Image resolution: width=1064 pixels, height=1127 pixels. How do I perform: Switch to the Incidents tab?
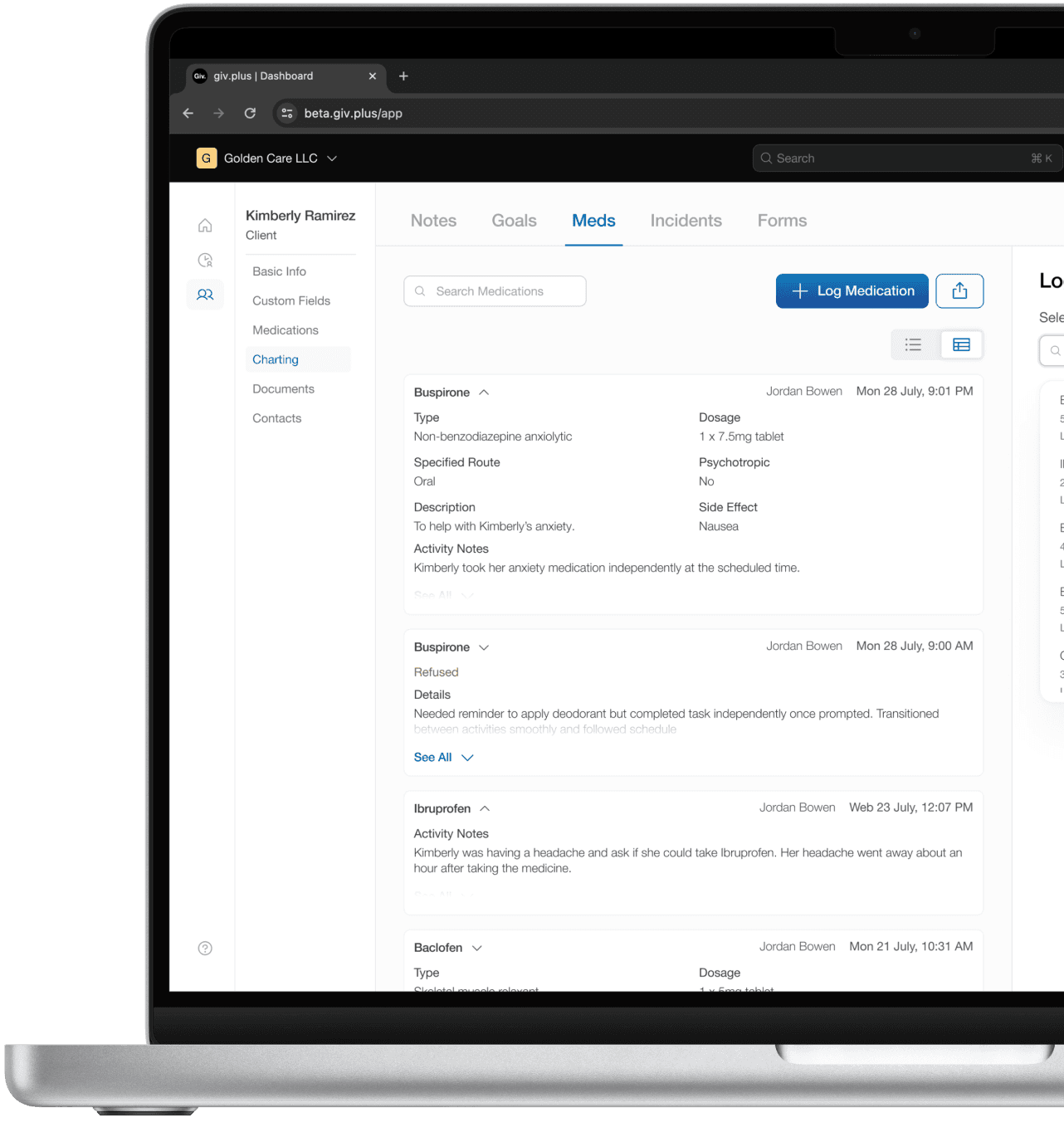click(x=686, y=221)
